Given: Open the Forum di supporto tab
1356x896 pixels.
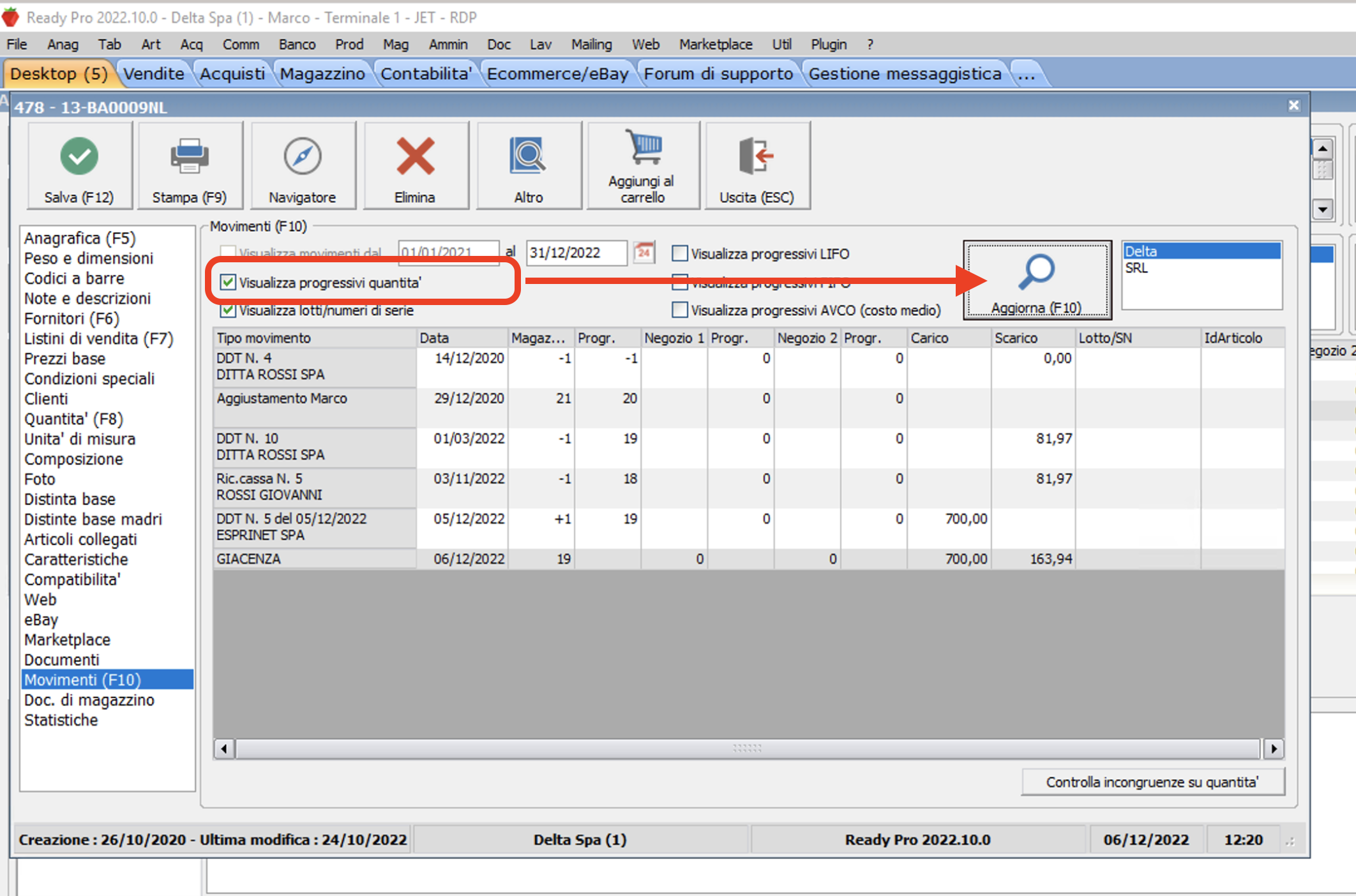Looking at the screenshot, I should click(x=718, y=74).
